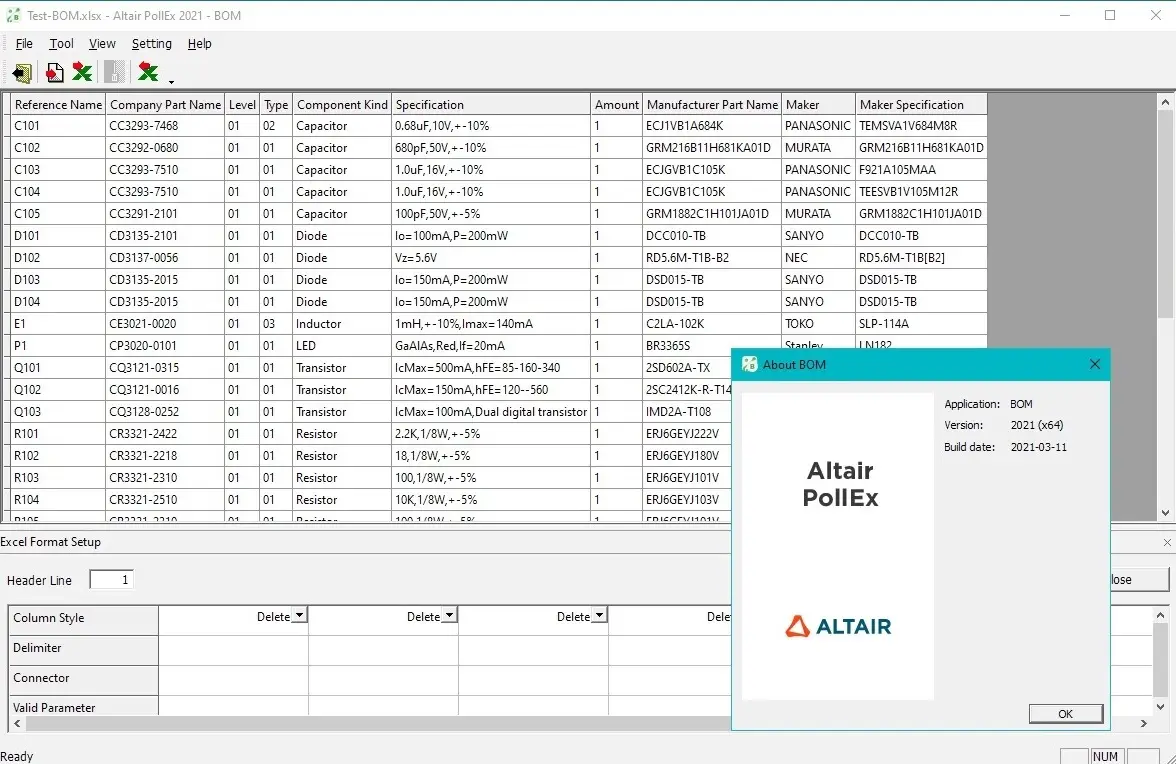
Task: Select cell GRM216B11H681KA01D under Manufacturer Part Name
Action: point(712,148)
